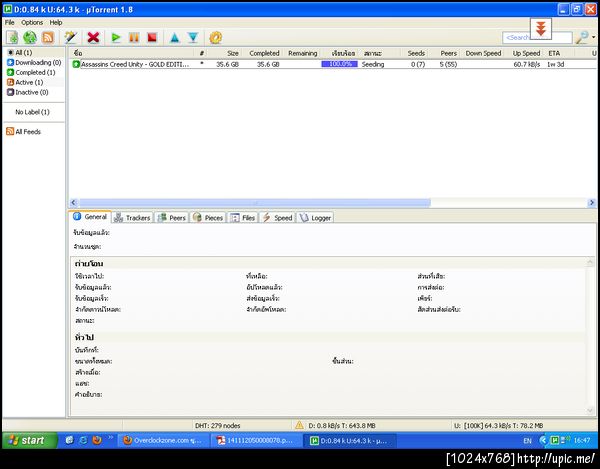This screenshot has width=600, height=469.
Task: Open the search engine dropdown arrow
Action: click(593, 37)
